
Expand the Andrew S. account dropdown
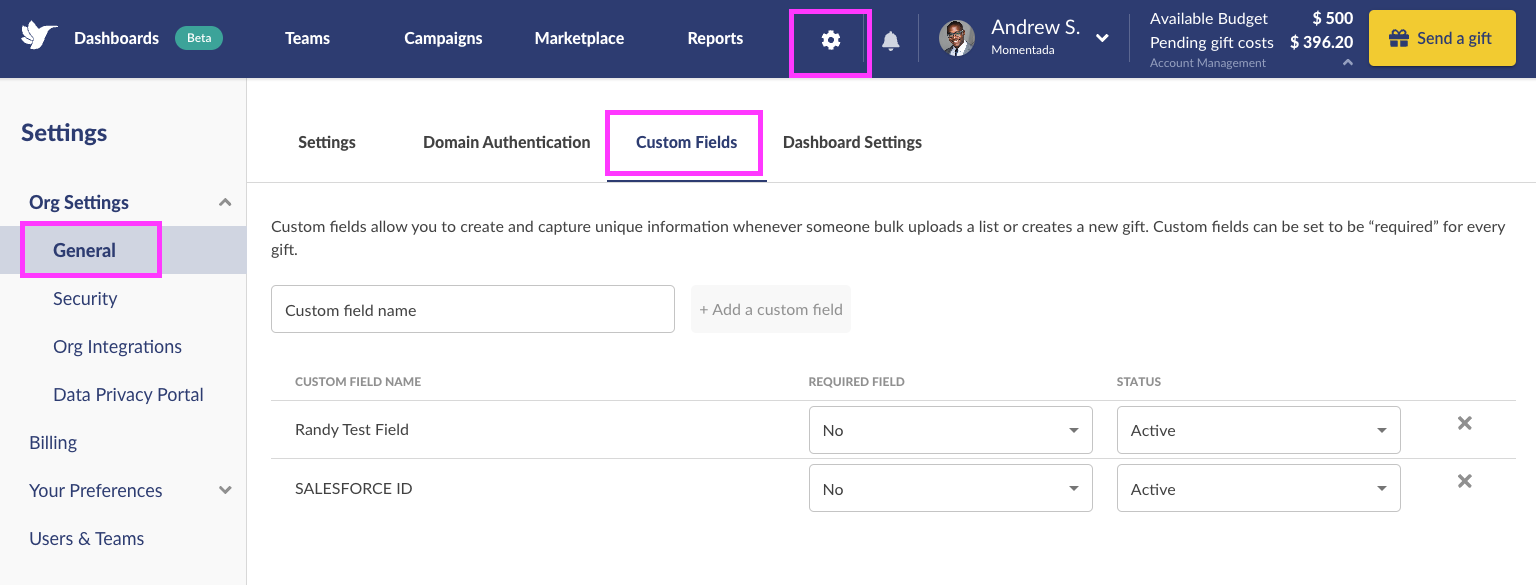pyautogui.click(x=1102, y=38)
